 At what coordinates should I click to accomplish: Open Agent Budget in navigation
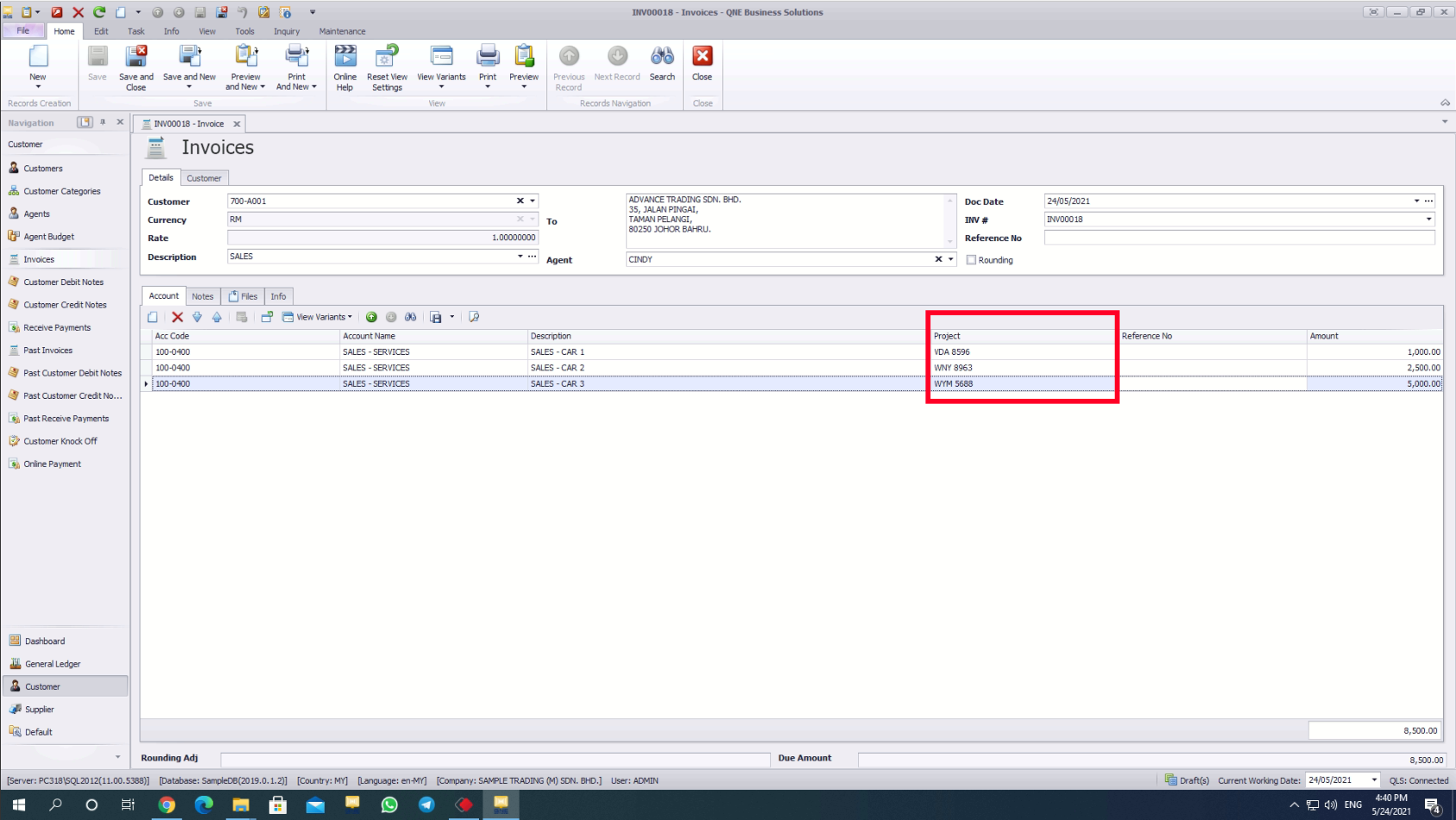(x=49, y=236)
